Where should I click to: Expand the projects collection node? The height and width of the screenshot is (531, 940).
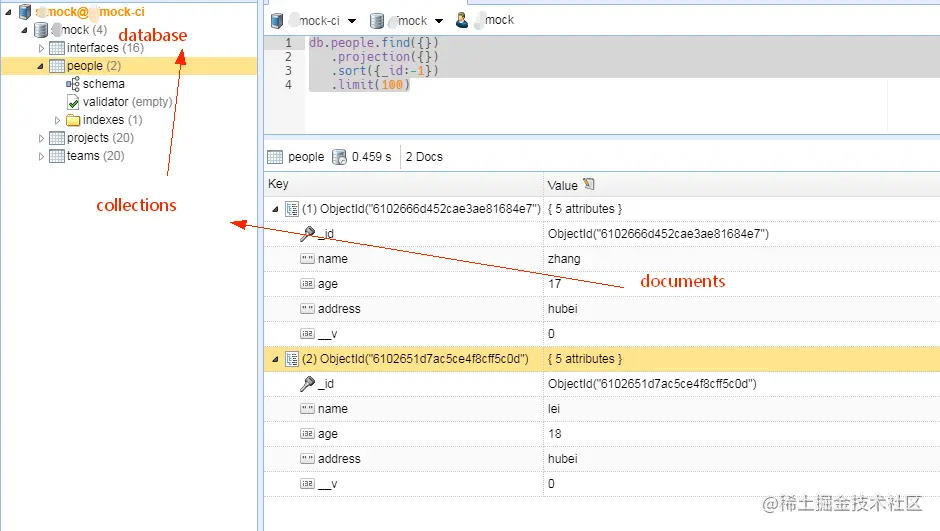pyautogui.click(x=41, y=138)
